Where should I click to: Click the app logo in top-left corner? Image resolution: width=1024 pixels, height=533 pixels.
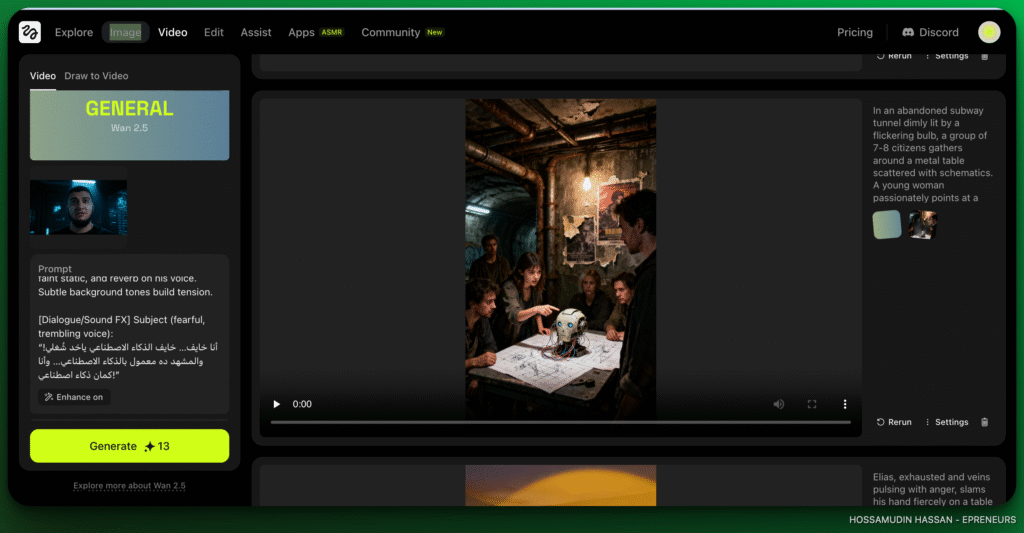[x=30, y=32]
